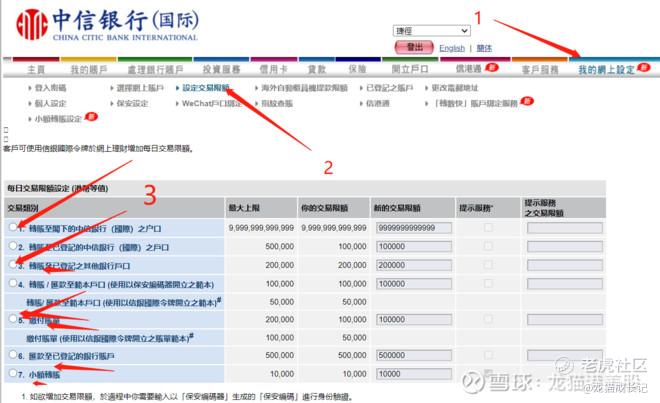Click new limit field showing 200000

point(414,265)
